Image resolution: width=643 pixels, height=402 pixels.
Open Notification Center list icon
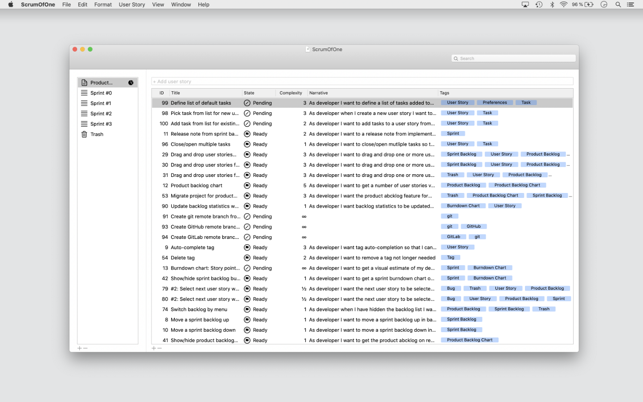[631, 5]
